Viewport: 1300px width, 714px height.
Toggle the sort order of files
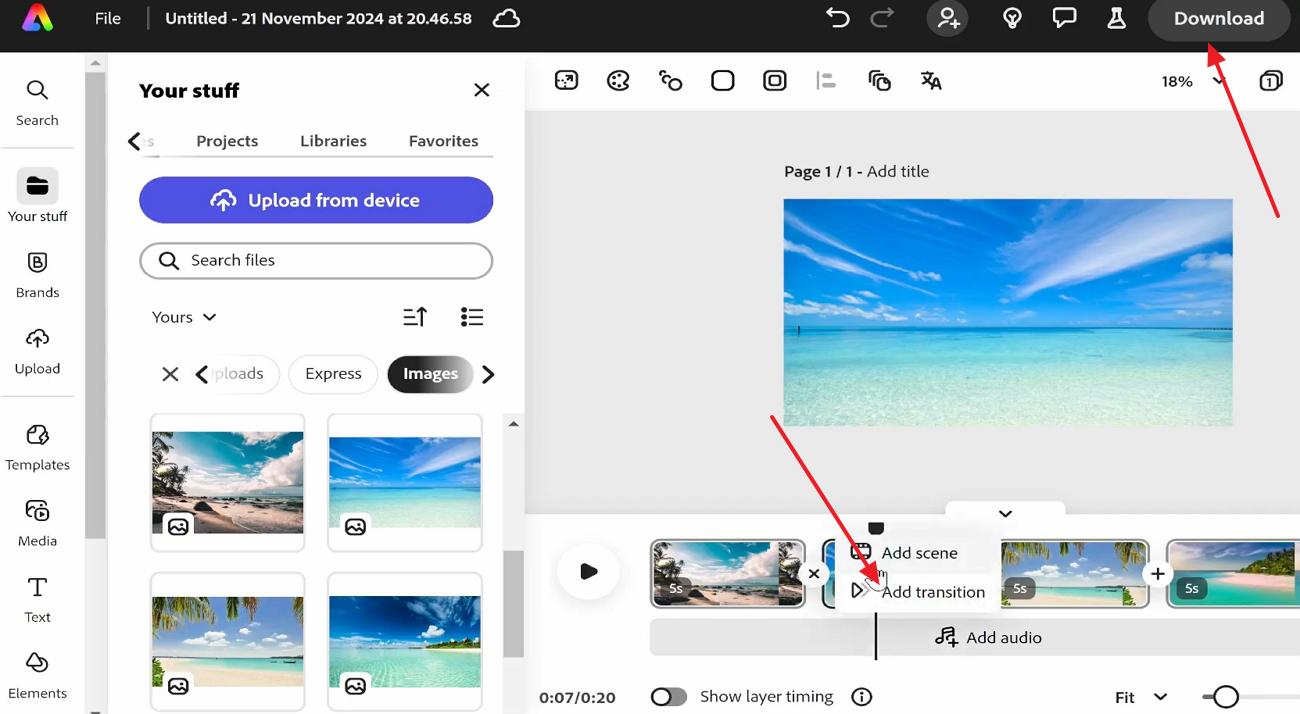coord(415,316)
